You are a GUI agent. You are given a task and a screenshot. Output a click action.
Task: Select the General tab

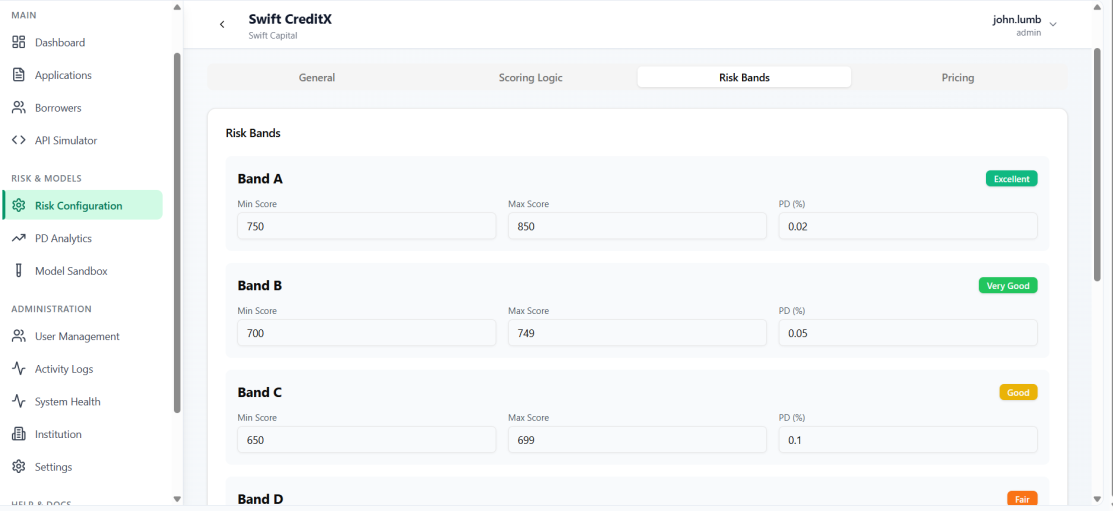click(x=317, y=78)
